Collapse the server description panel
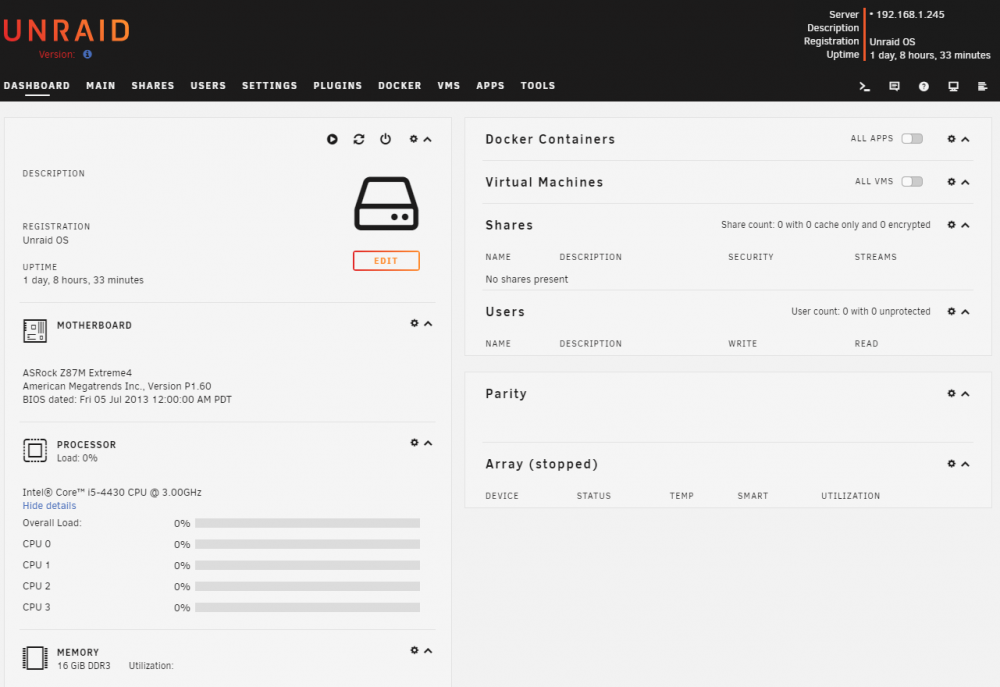This screenshot has width=1000, height=687. point(428,139)
